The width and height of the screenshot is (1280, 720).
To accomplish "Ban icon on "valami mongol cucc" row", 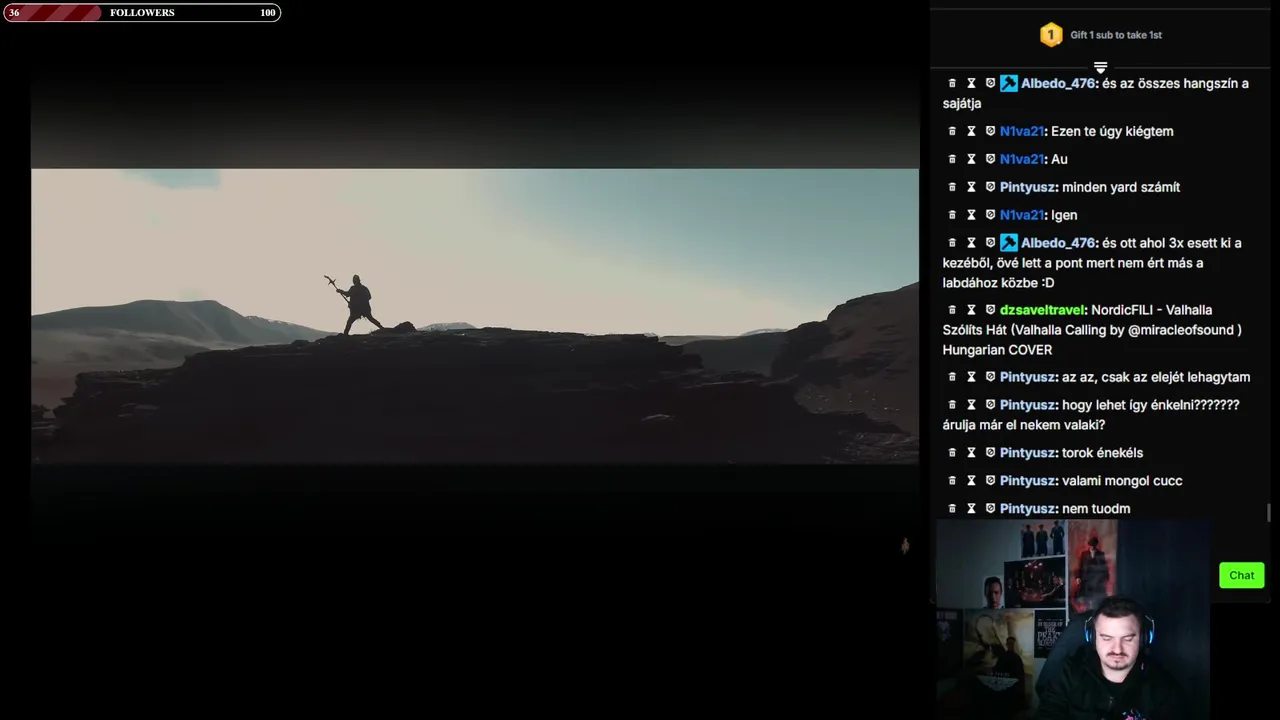I will [x=990, y=481].
